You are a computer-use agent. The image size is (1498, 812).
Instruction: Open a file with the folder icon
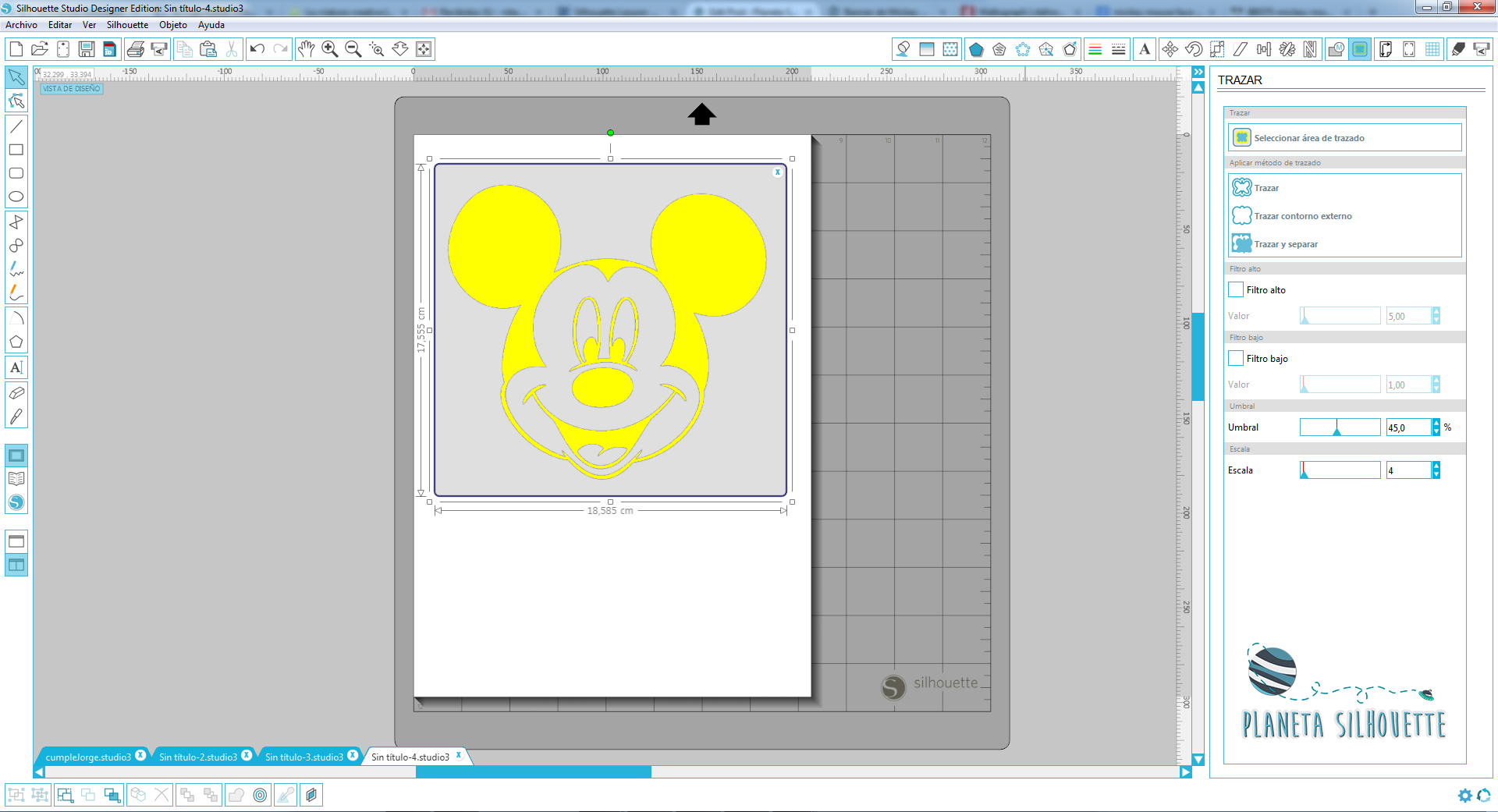[x=40, y=49]
